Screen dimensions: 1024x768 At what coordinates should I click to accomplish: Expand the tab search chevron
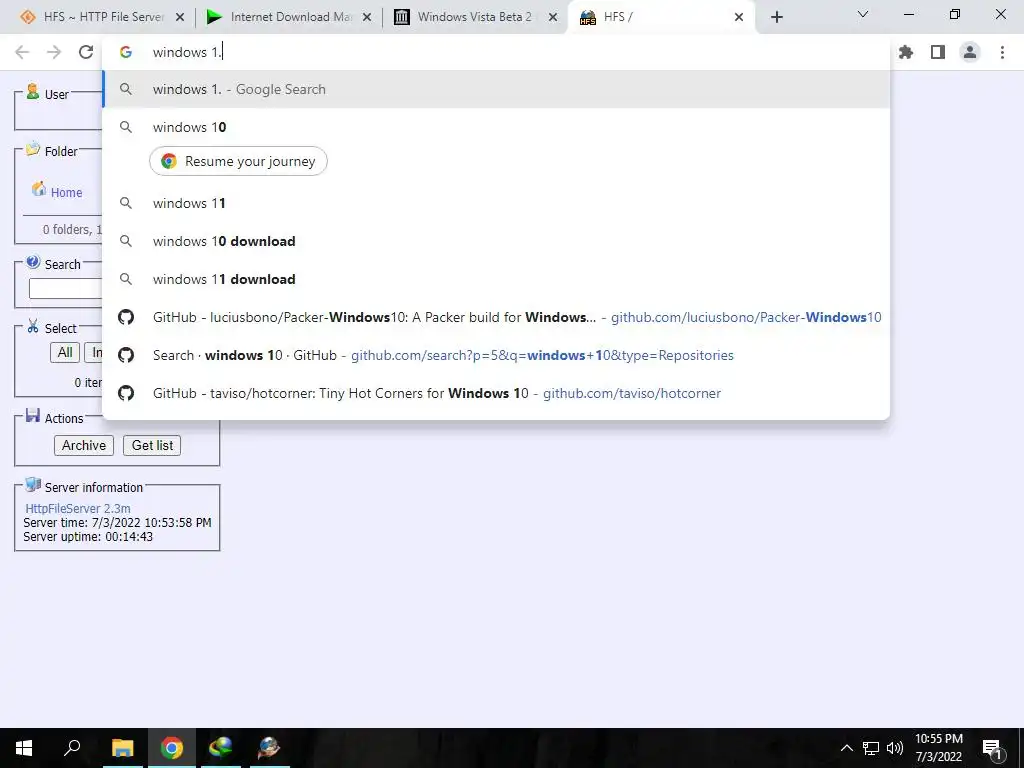pyautogui.click(x=863, y=14)
